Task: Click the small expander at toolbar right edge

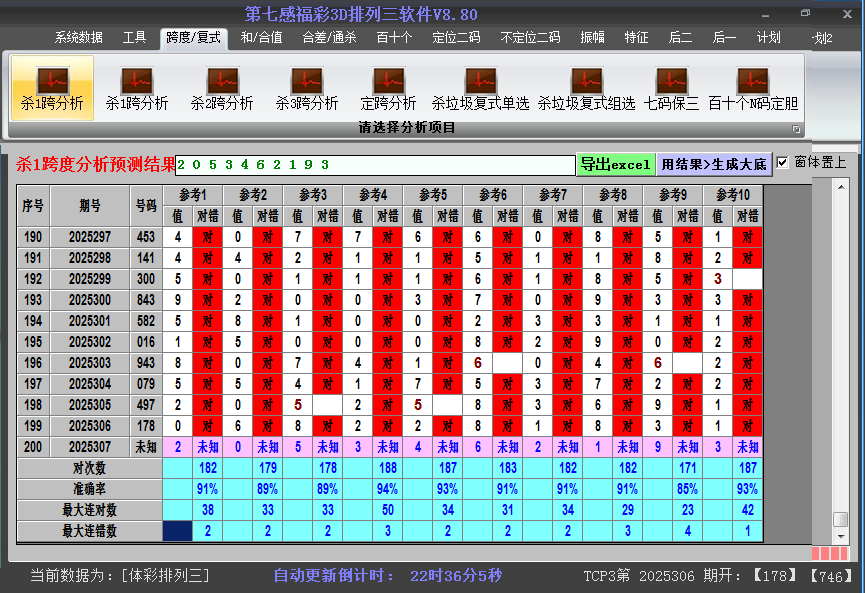Action: tap(795, 128)
